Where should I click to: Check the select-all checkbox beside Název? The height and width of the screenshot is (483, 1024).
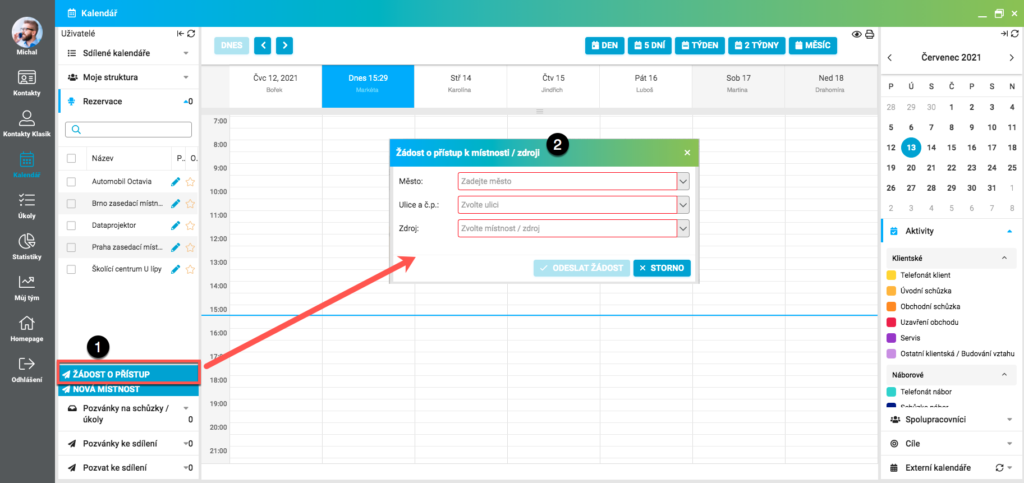[71, 158]
